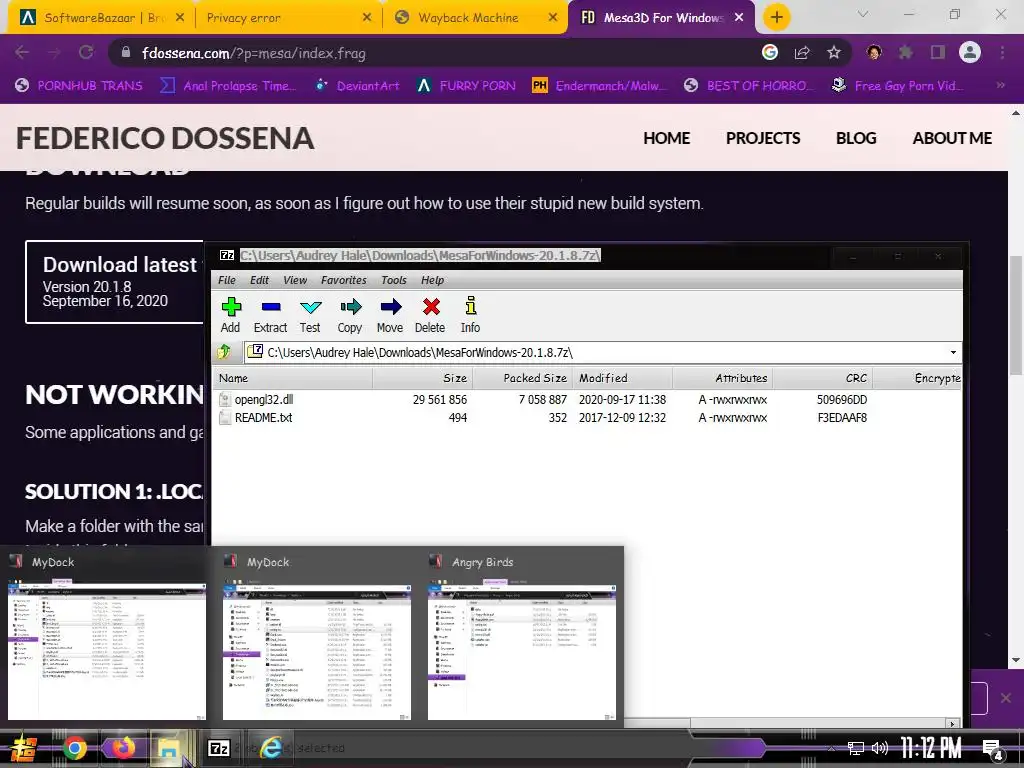
Task: Bookmark this page with star icon
Action: pyautogui.click(x=834, y=53)
